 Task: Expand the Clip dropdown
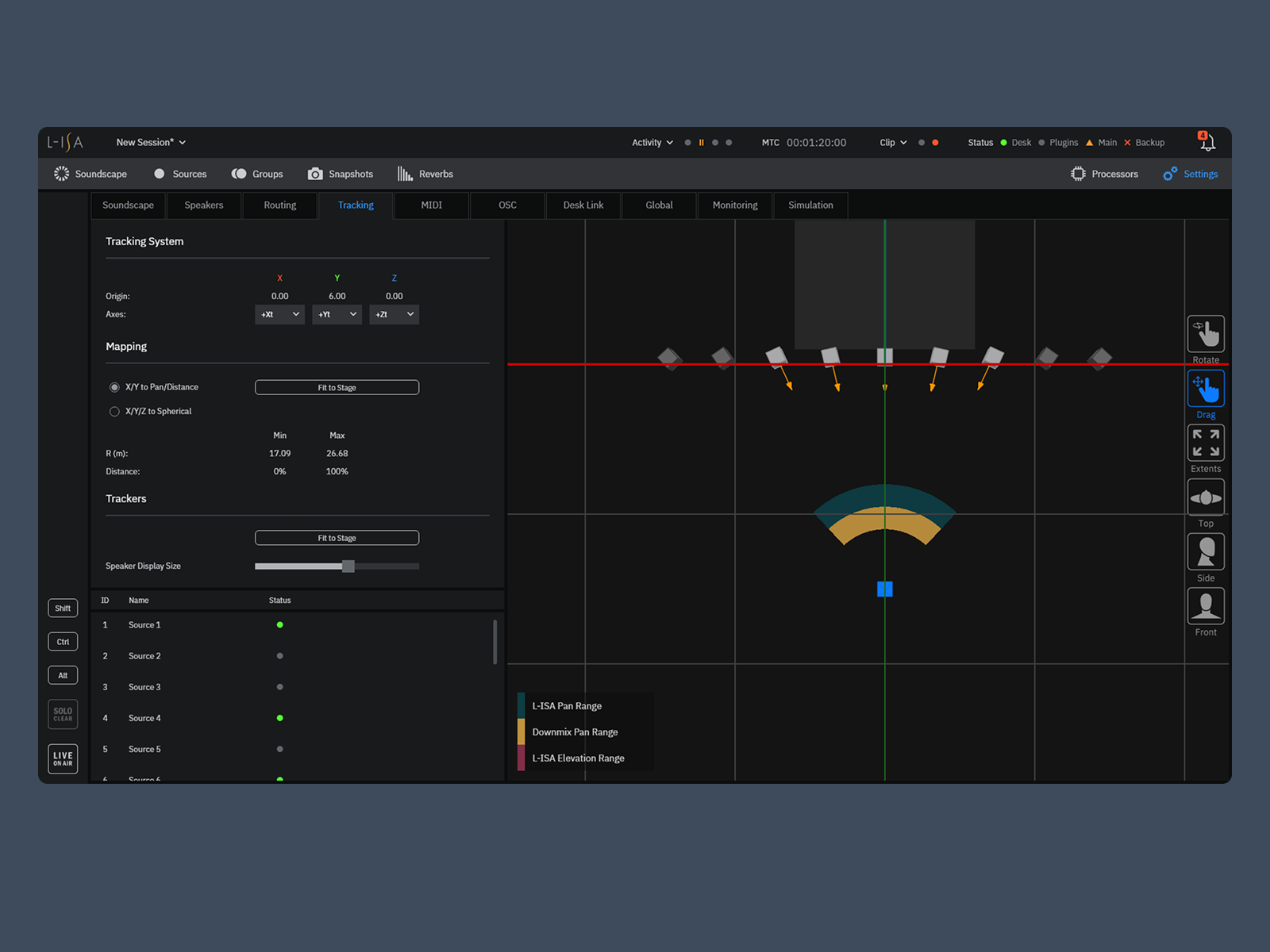[893, 143]
